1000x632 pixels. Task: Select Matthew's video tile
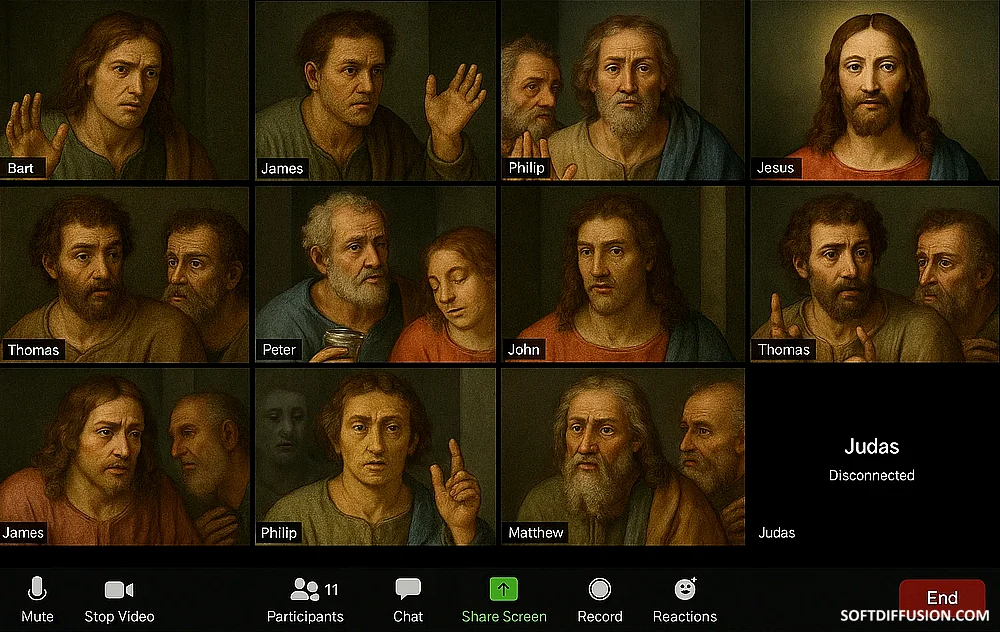point(623,457)
